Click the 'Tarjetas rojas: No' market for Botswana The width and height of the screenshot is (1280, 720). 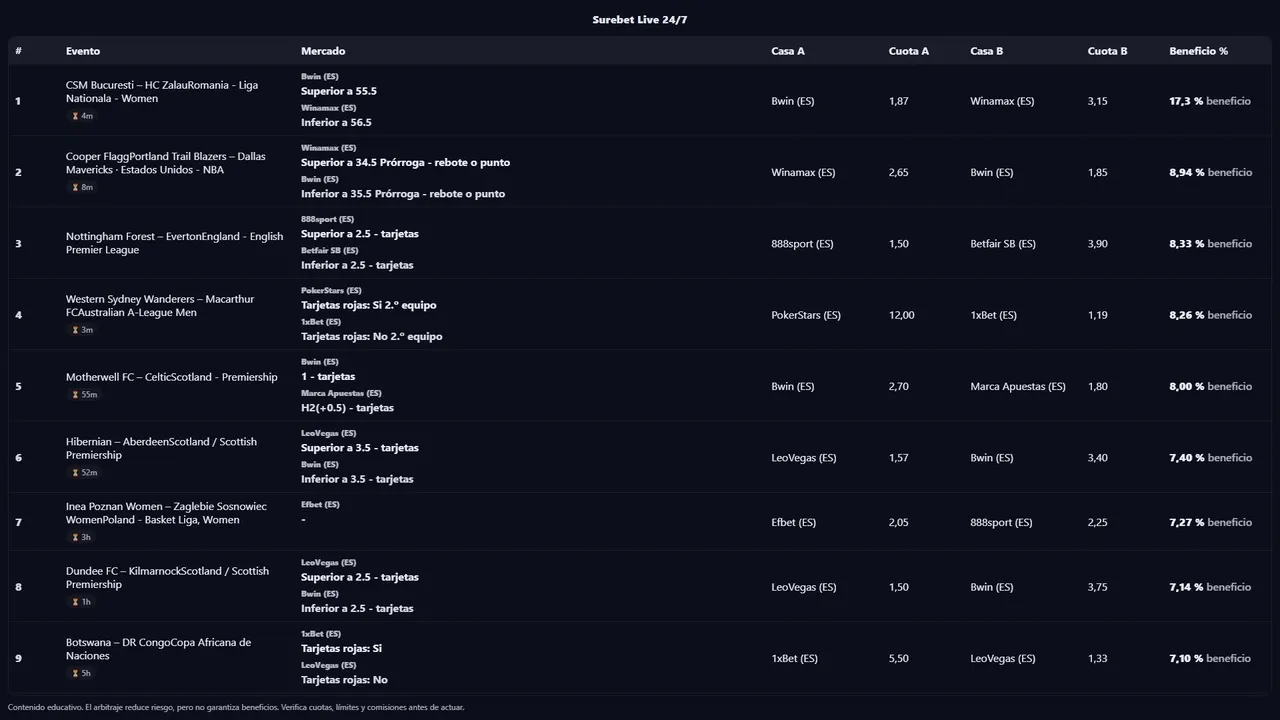click(344, 680)
